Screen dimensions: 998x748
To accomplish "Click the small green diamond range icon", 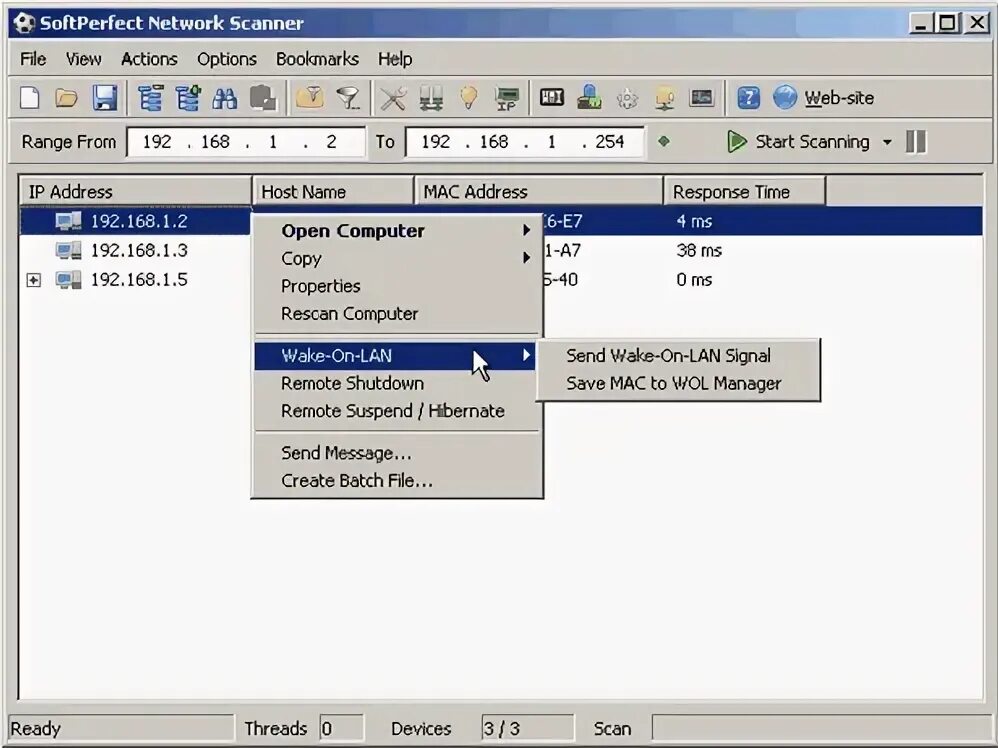I will tap(663, 141).
